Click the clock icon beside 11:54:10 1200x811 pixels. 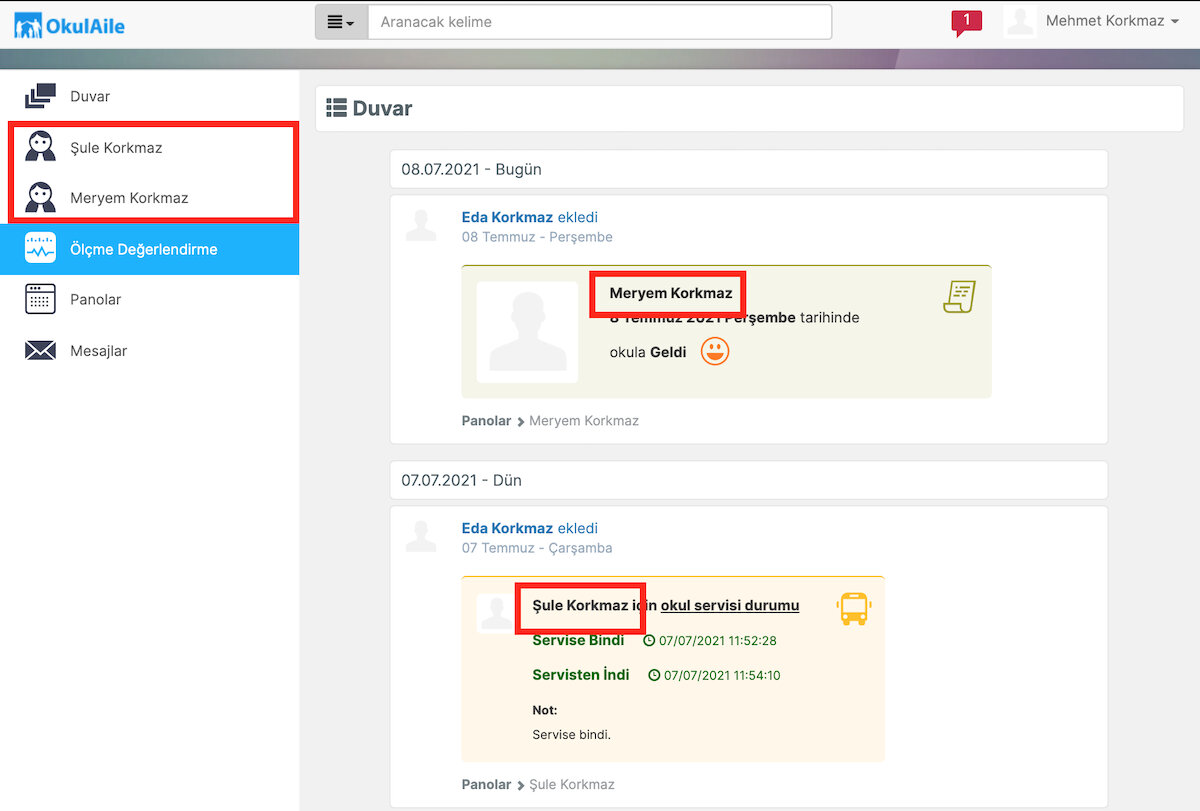coord(654,675)
